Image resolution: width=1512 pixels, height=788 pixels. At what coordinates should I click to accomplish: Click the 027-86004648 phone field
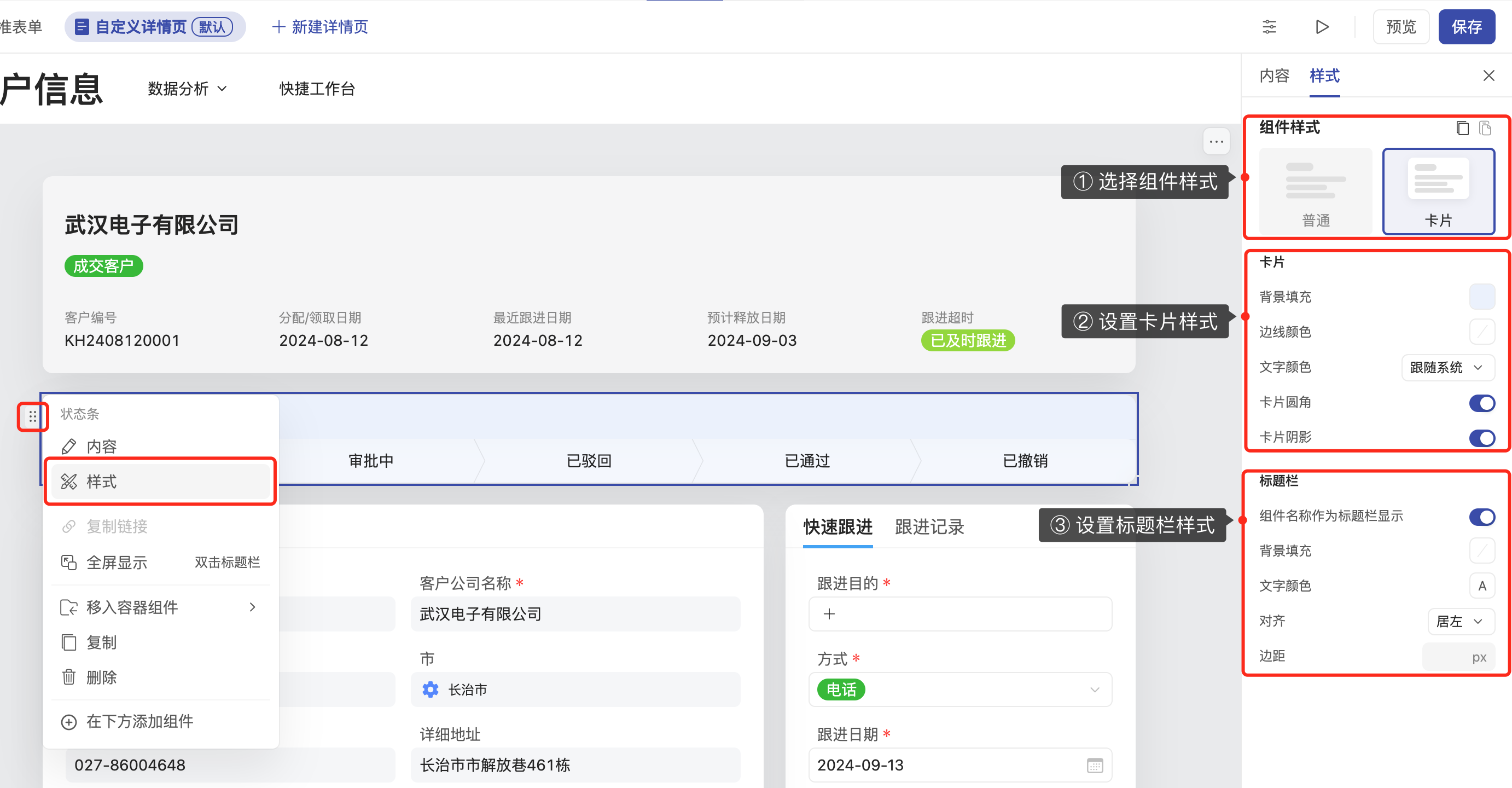pos(230,765)
